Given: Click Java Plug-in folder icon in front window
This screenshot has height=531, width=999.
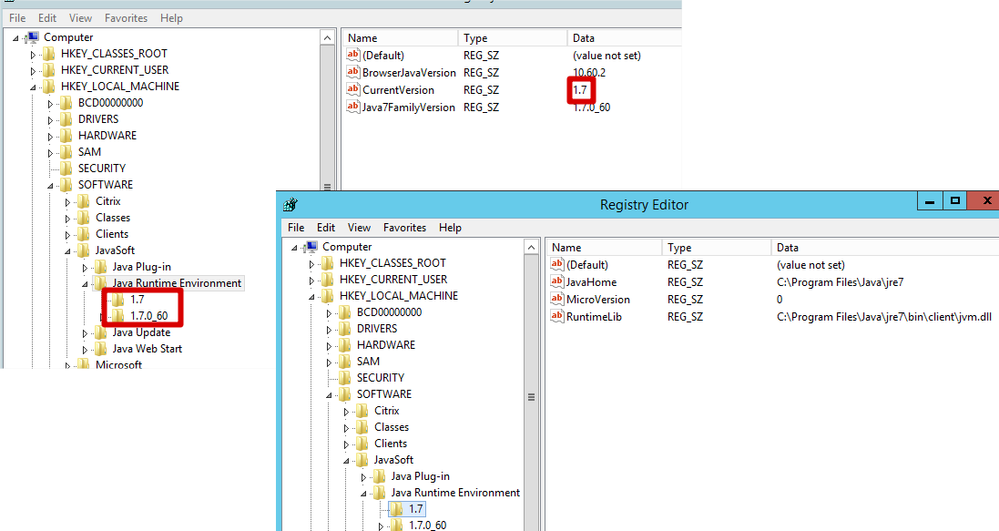Looking at the screenshot, I should coord(380,476).
